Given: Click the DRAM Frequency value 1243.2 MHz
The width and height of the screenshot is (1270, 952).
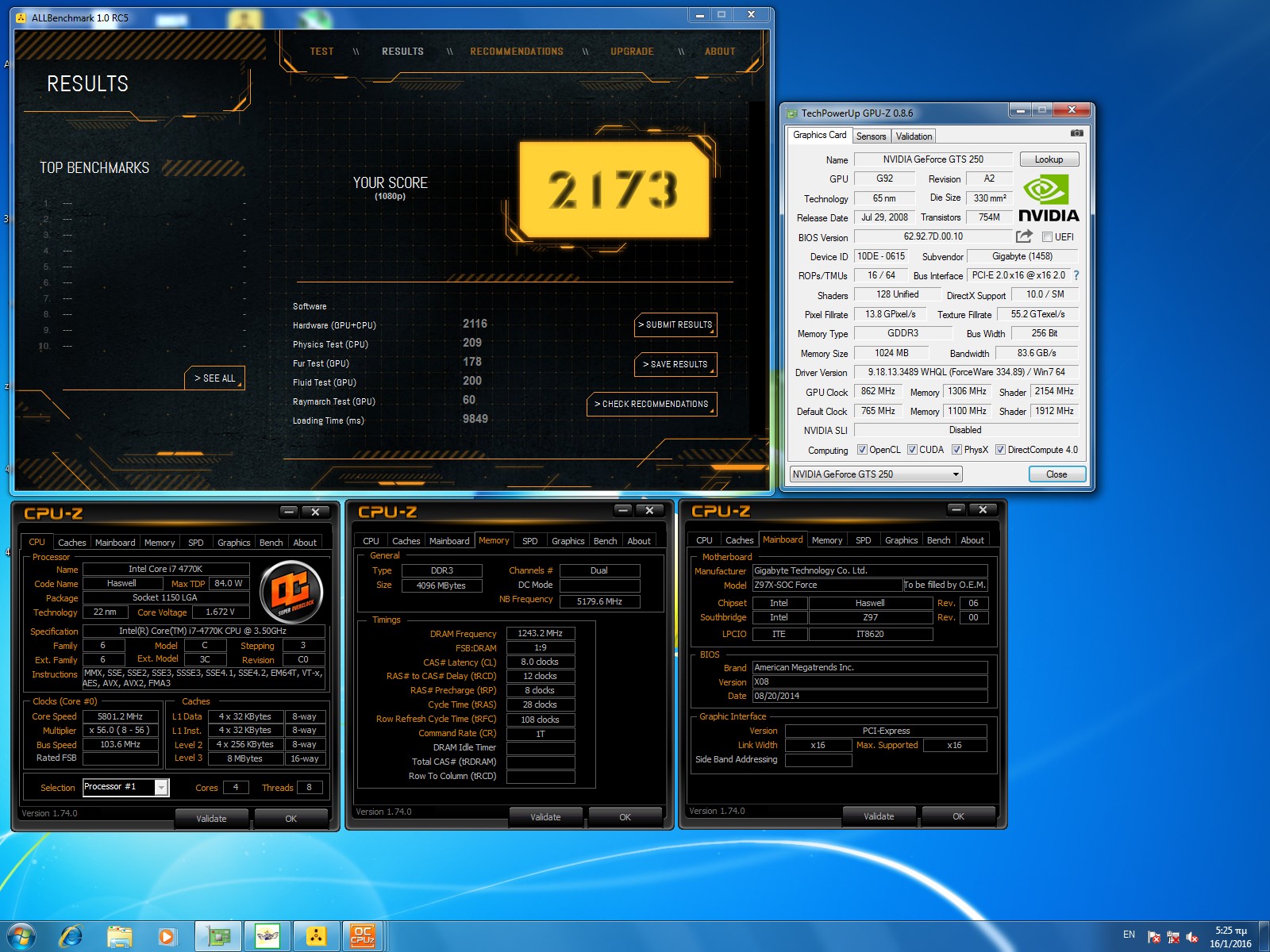Looking at the screenshot, I should [540, 633].
